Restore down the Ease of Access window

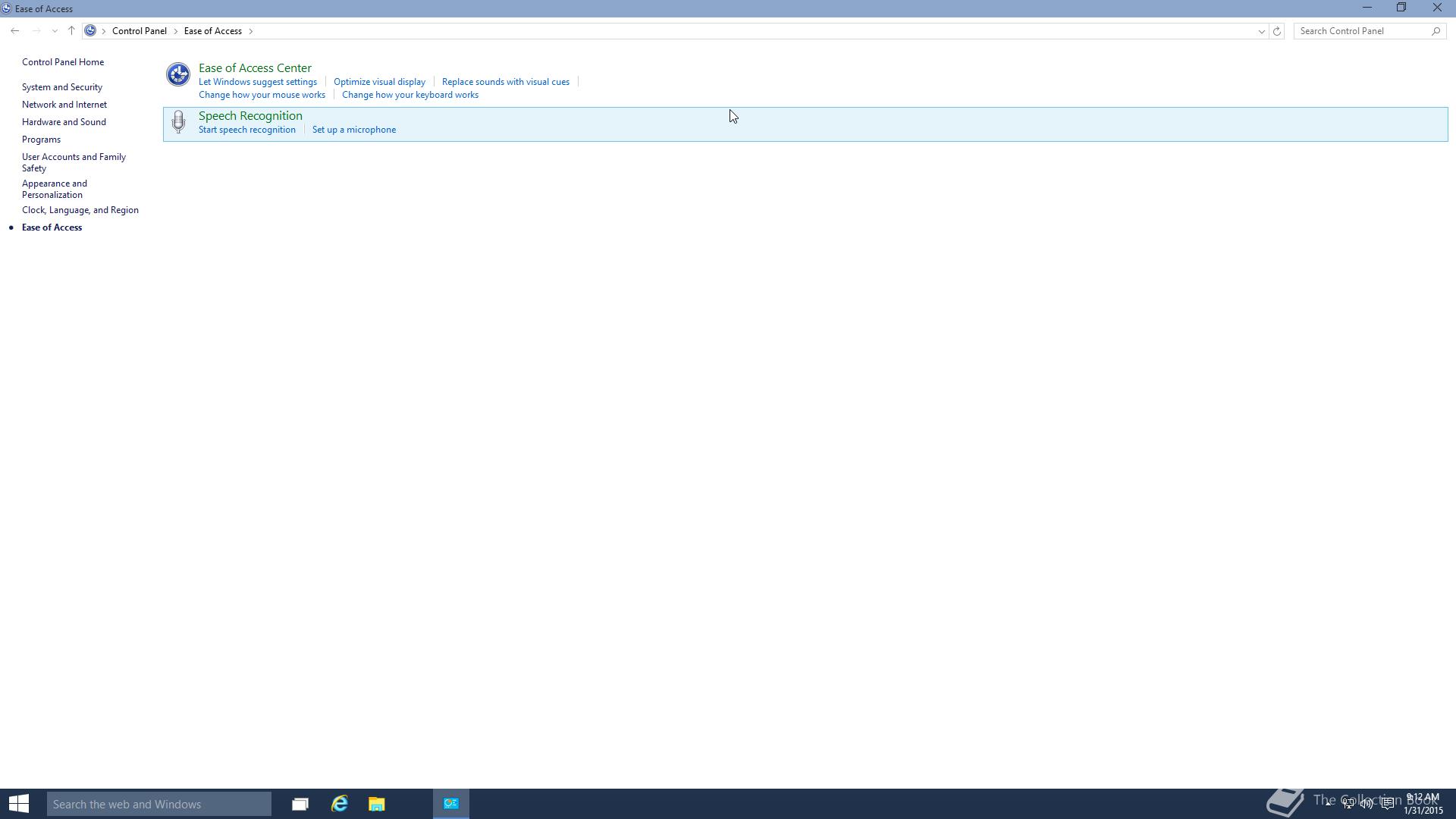pyautogui.click(x=1401, y=8)
